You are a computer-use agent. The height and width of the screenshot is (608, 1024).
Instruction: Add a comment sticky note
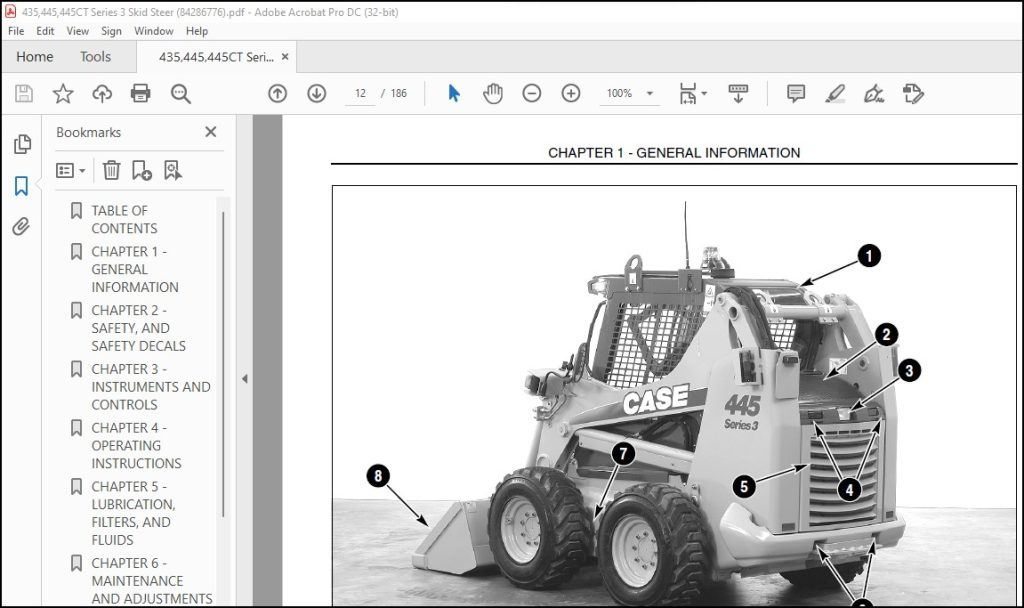click(795, 93)
